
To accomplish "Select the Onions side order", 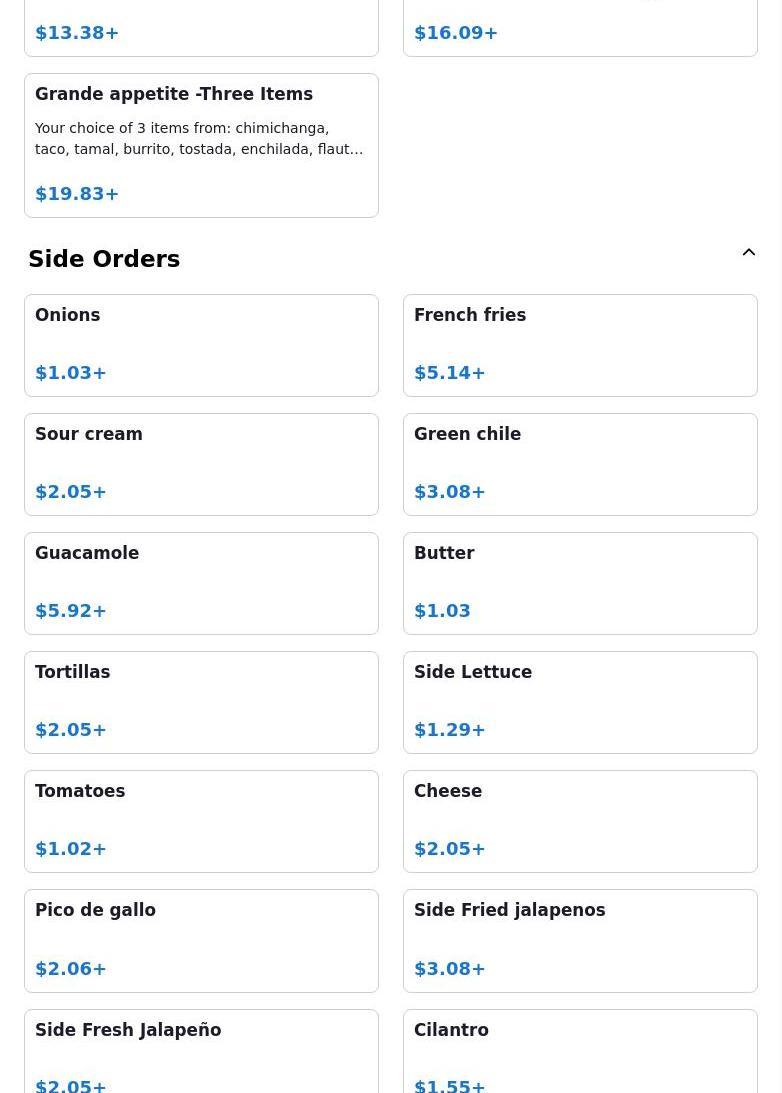I will 201,345.
